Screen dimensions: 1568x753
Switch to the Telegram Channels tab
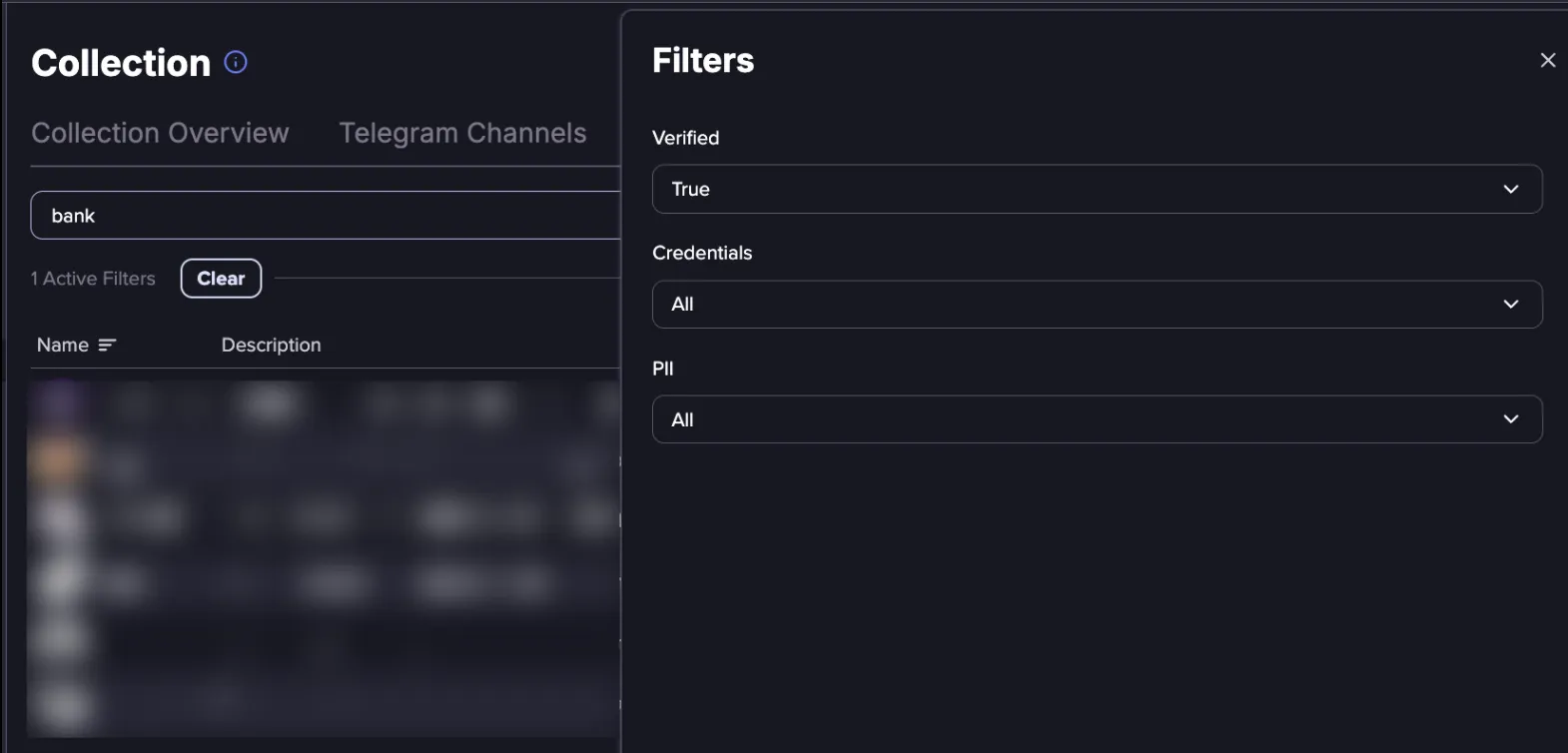(x=462, y=133)
